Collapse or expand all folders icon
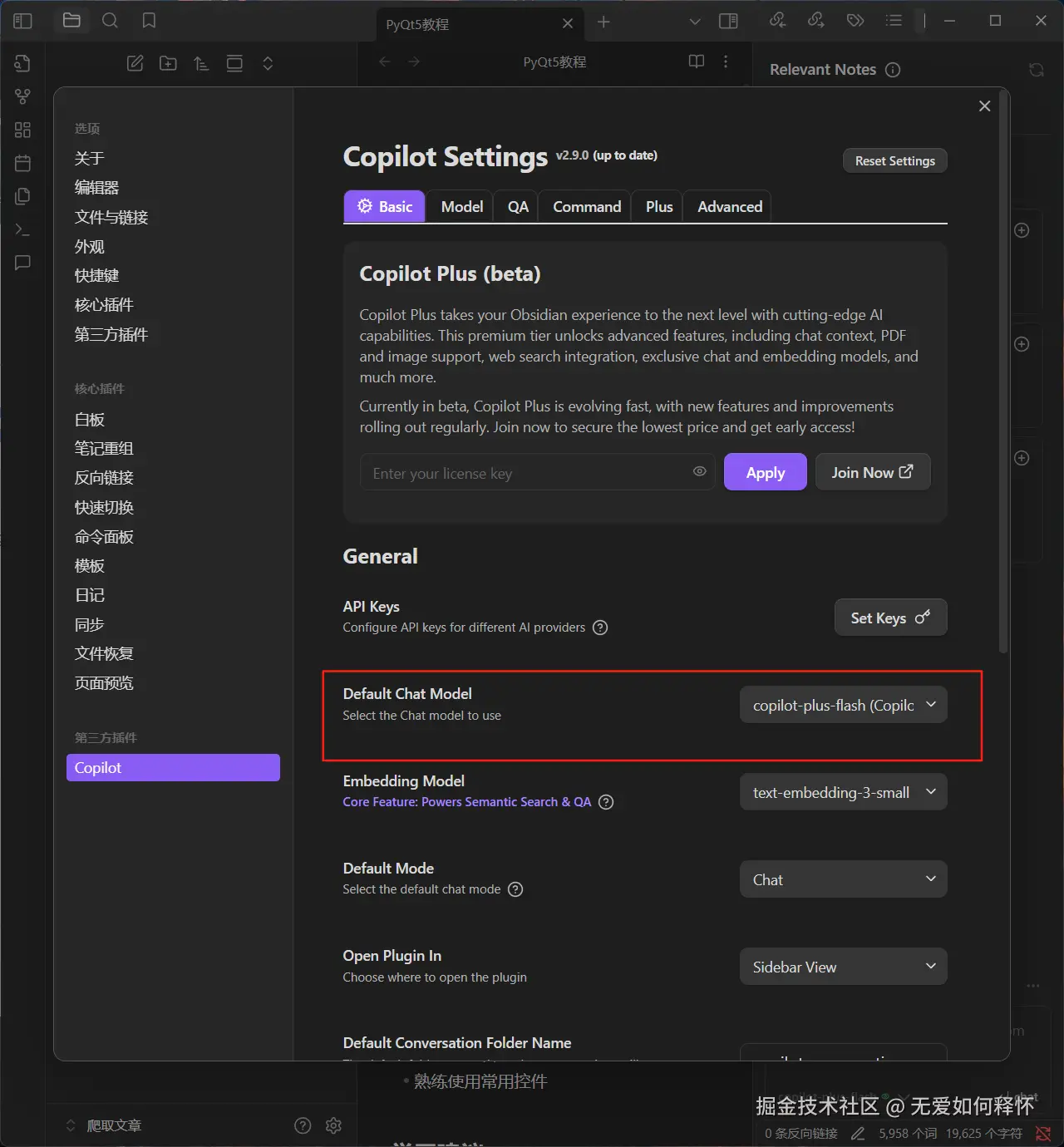Image resolution: width=1064 pixels, height=1147 pixels. [x=268, y=63]
